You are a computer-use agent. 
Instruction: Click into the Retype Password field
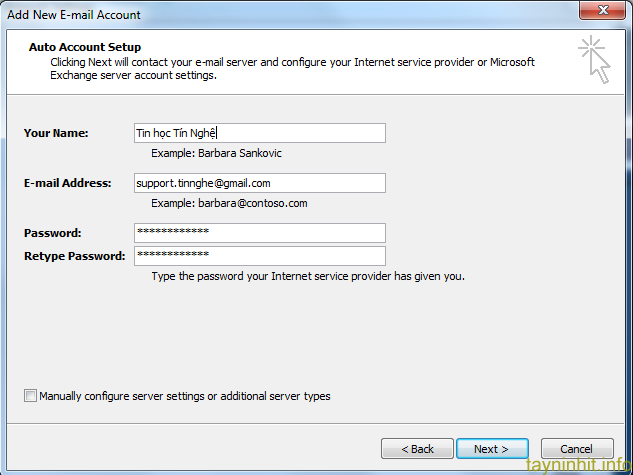coord(259,256)
